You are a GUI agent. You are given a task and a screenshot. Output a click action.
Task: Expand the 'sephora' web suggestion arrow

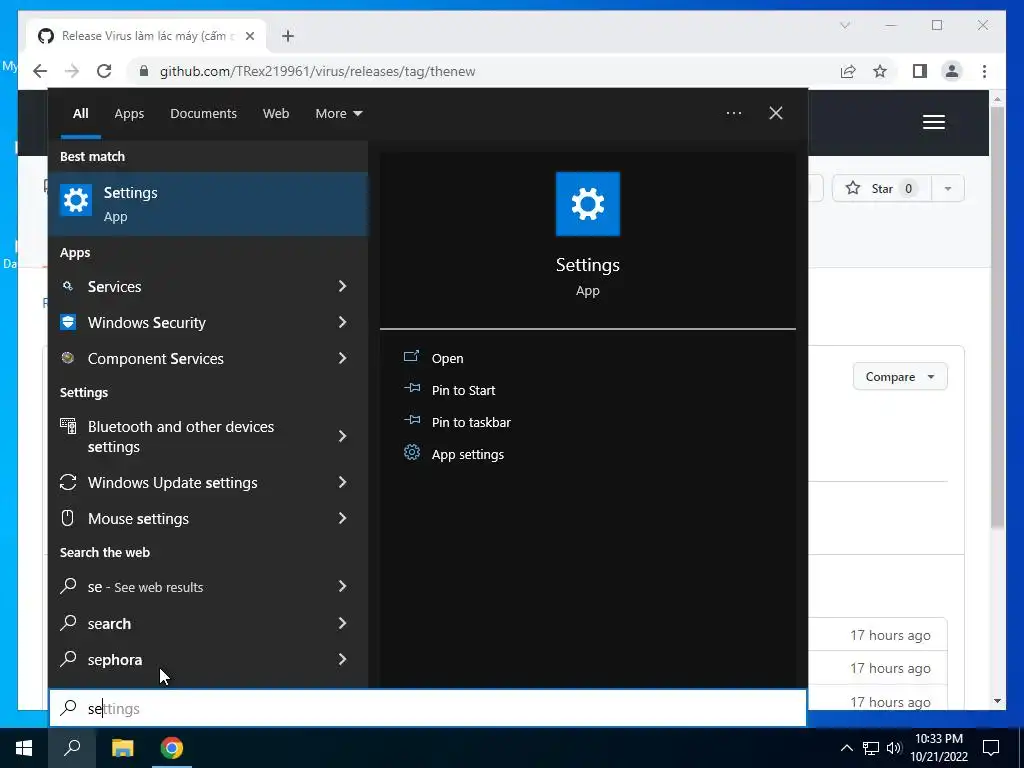tap(342, 659)
